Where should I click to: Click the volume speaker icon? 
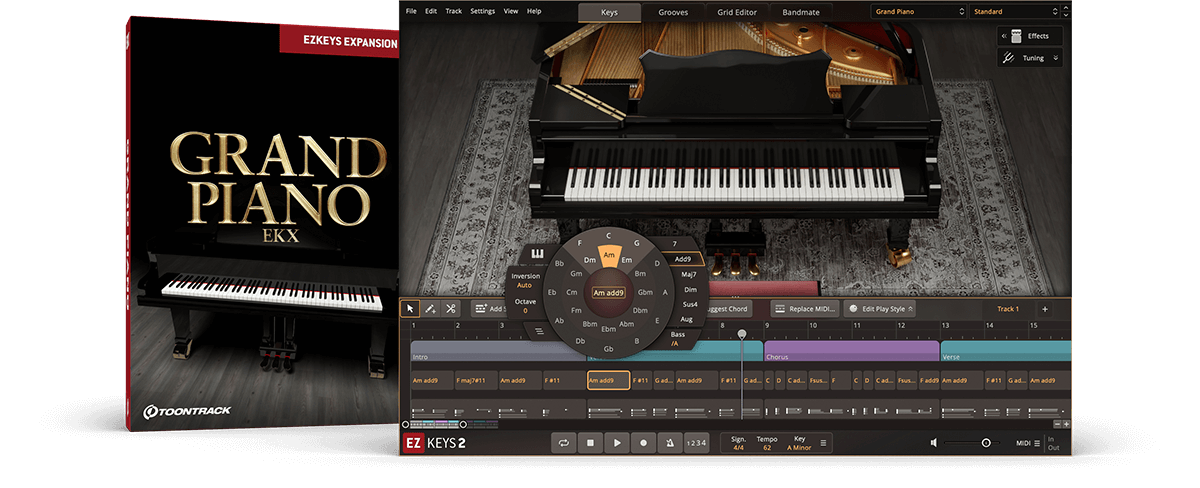[933, 443]
